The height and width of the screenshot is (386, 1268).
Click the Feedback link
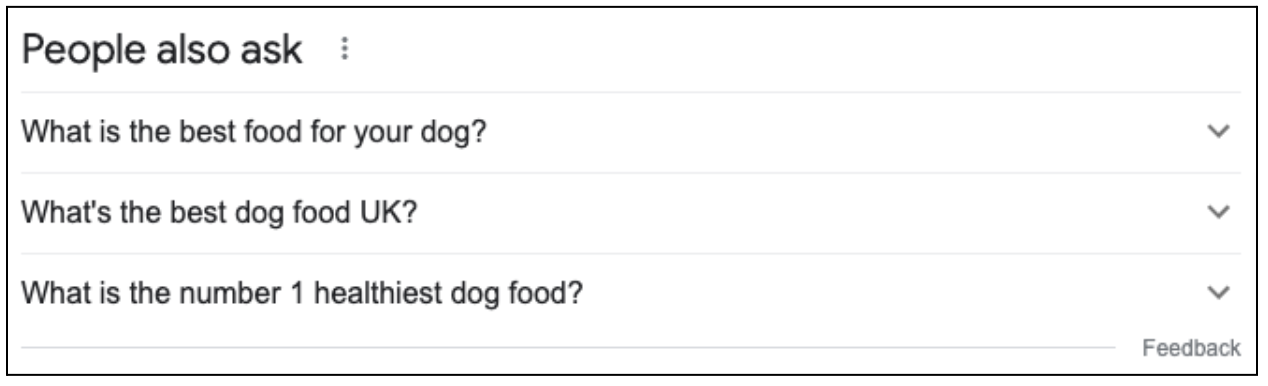click(1191, 348)
